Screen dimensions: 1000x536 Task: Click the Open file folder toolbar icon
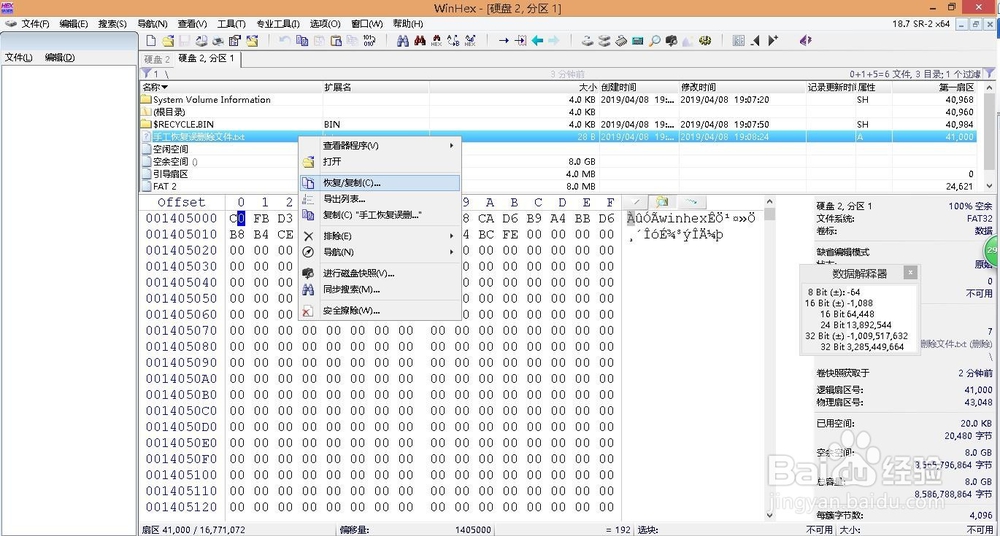click(168, 41)
